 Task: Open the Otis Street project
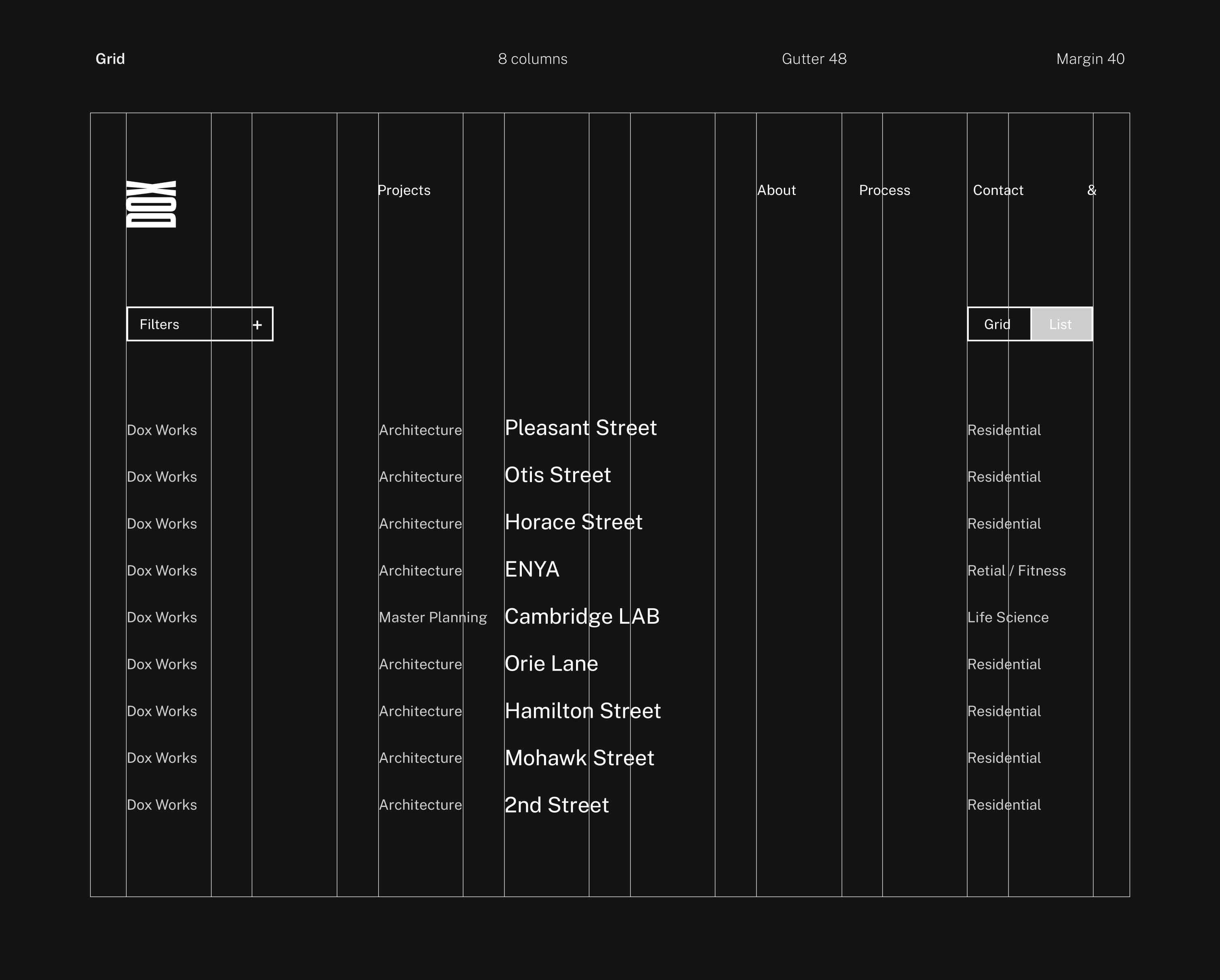557,475
